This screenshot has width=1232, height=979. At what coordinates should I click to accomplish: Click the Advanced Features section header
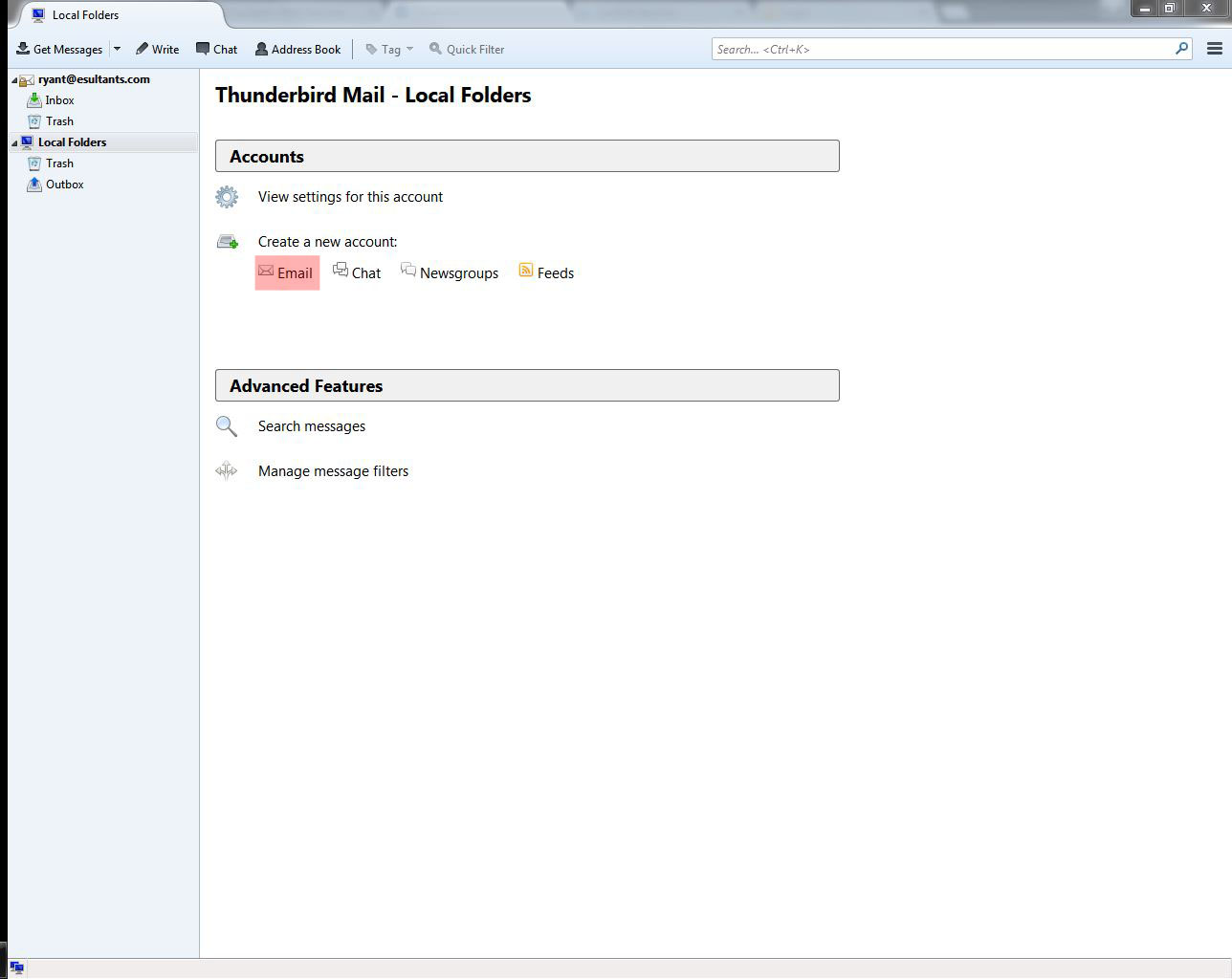(527, 385)
